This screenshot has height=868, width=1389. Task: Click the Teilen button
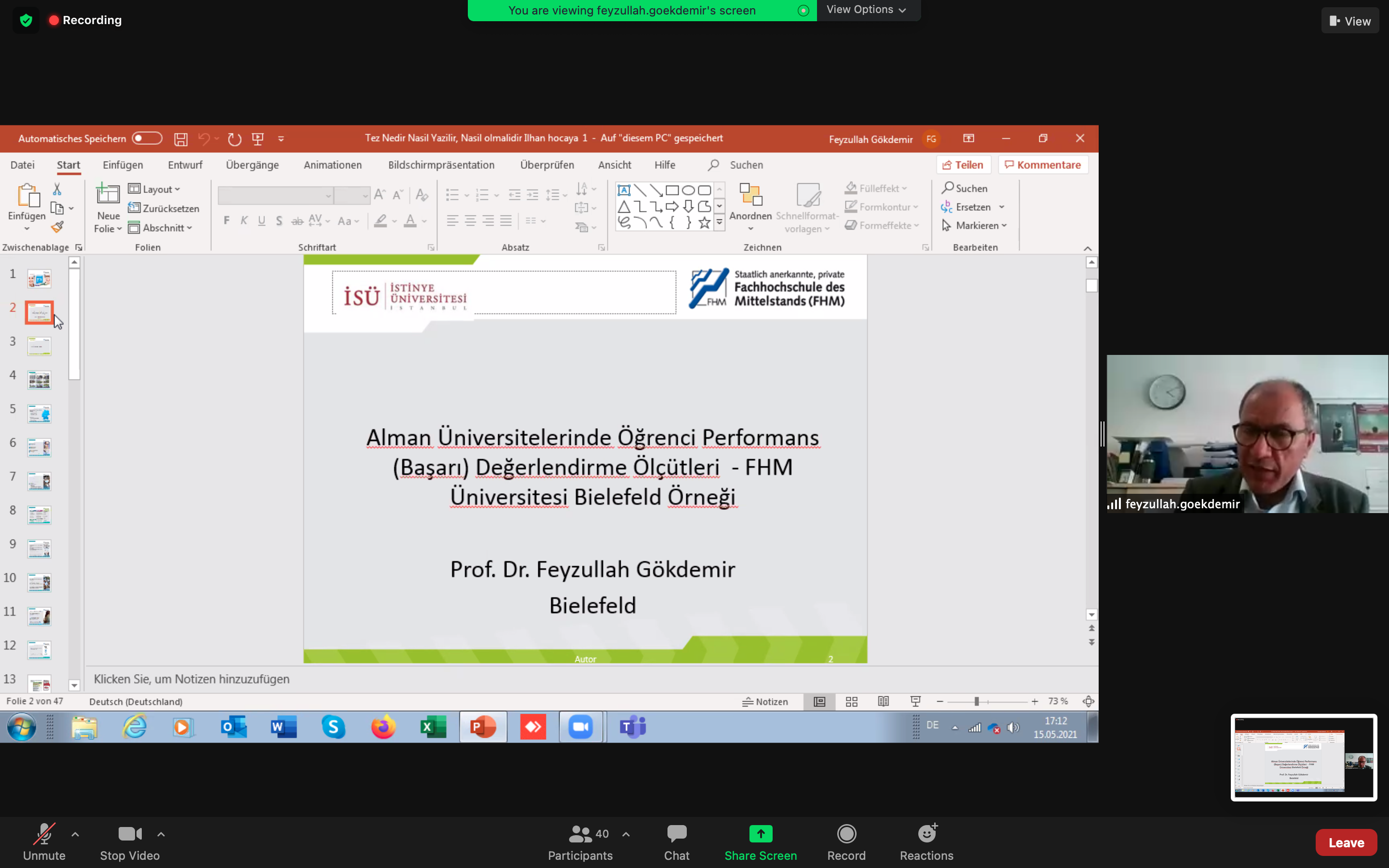click(x=963, y=165)
